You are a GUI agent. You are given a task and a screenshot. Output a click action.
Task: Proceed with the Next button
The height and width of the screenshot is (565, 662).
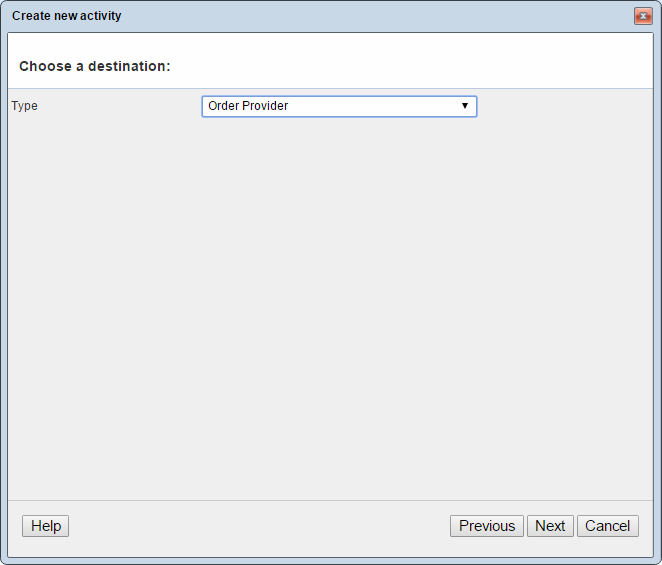pos(550,526)
